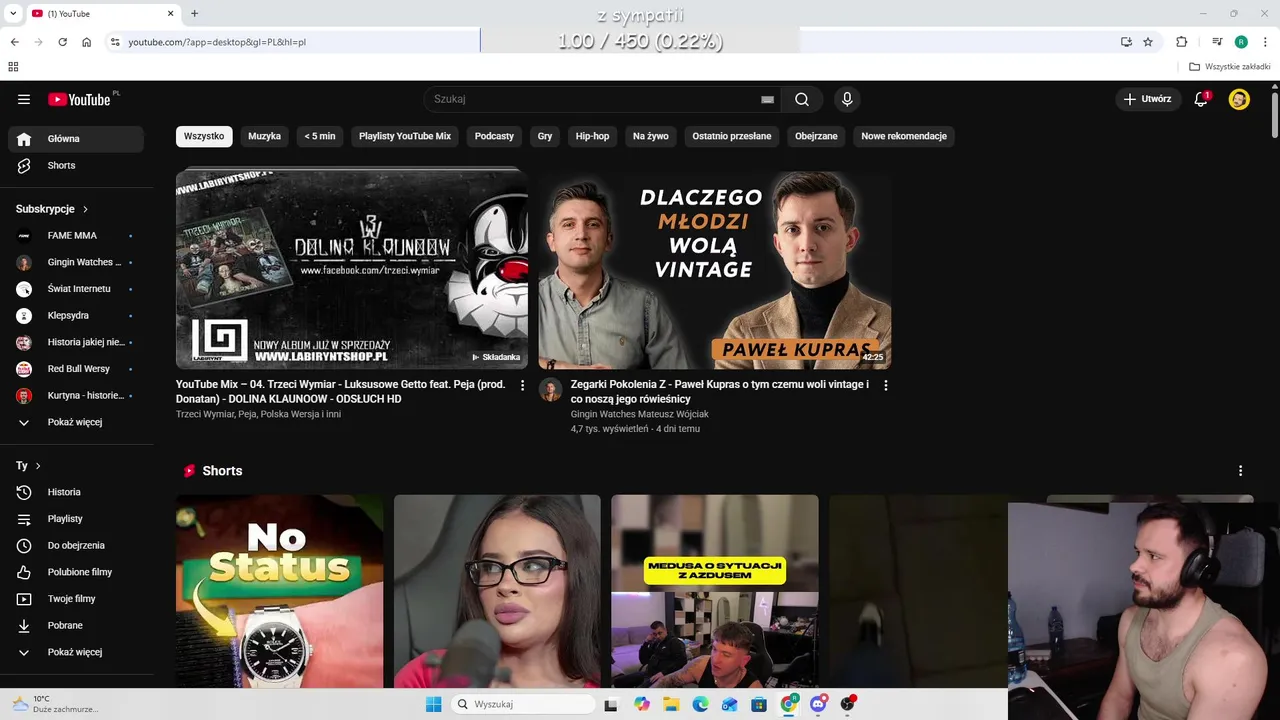Select the < 5 min filter chip
This screenshot has width=1280, height=720.
[x=320, y=136]
